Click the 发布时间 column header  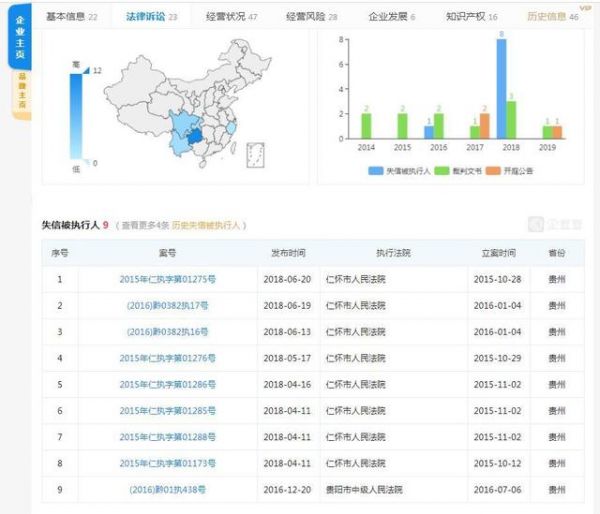288,253
